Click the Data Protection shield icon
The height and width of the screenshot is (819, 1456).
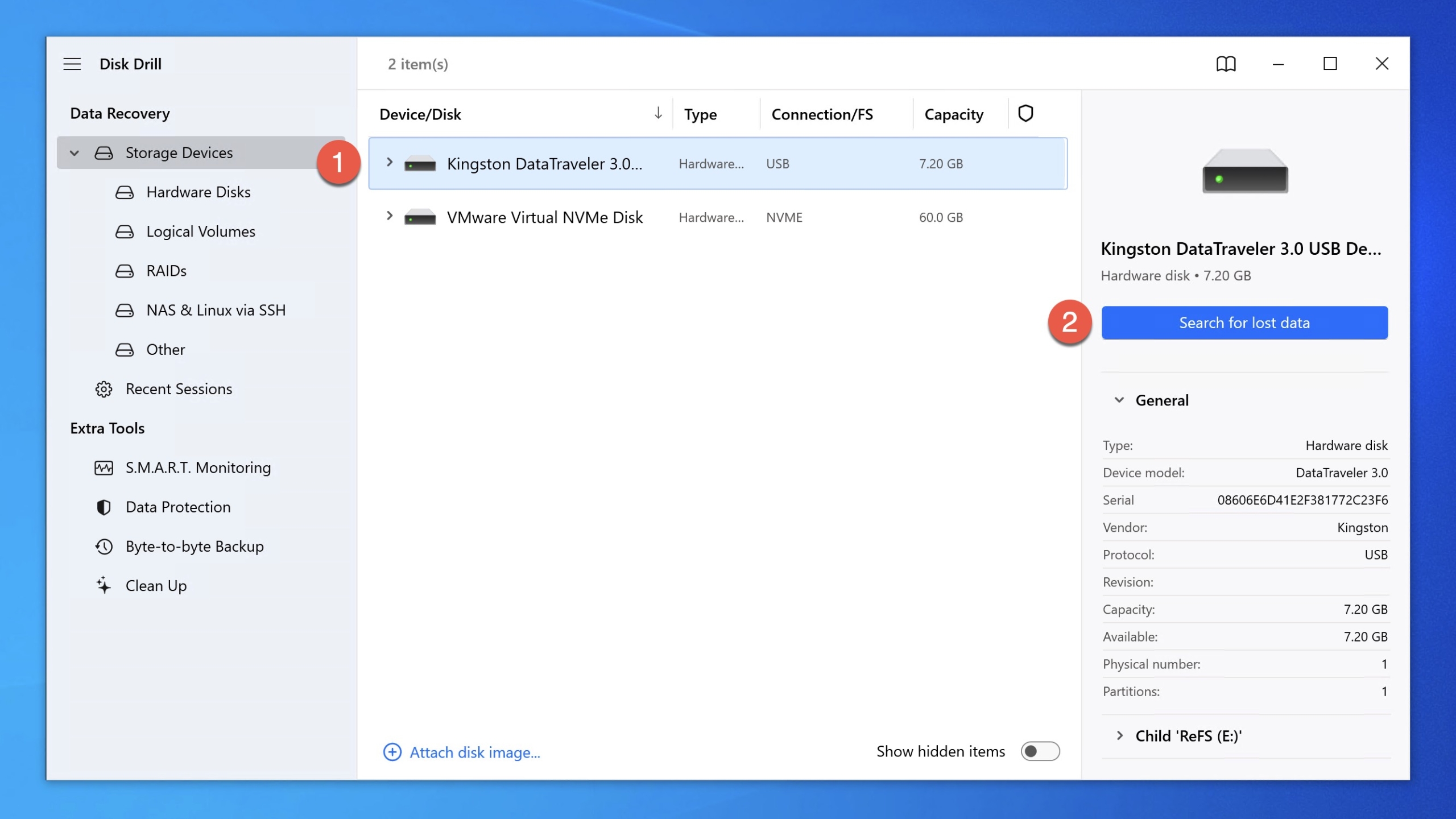click(x=104, y=507)
